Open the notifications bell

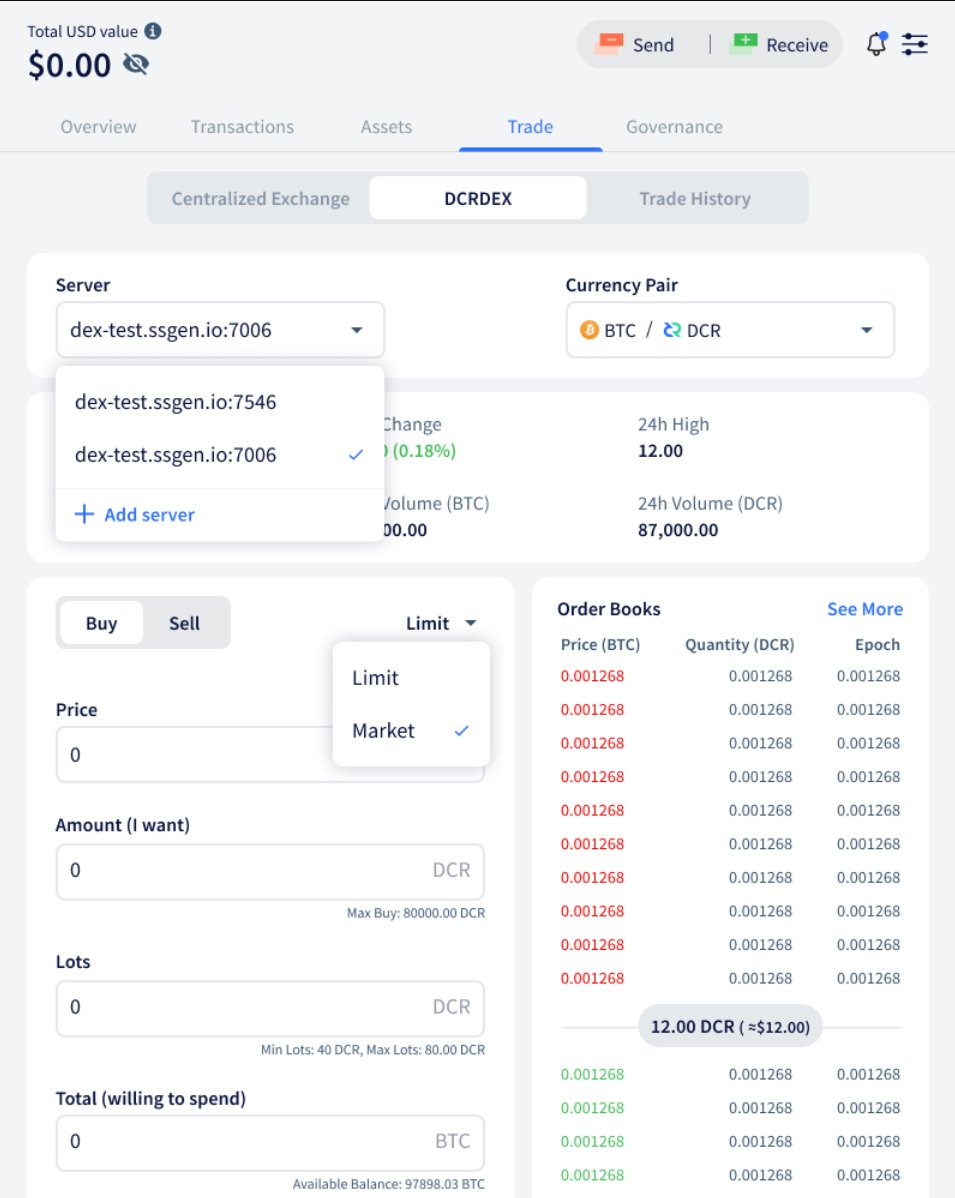(877, 44)
